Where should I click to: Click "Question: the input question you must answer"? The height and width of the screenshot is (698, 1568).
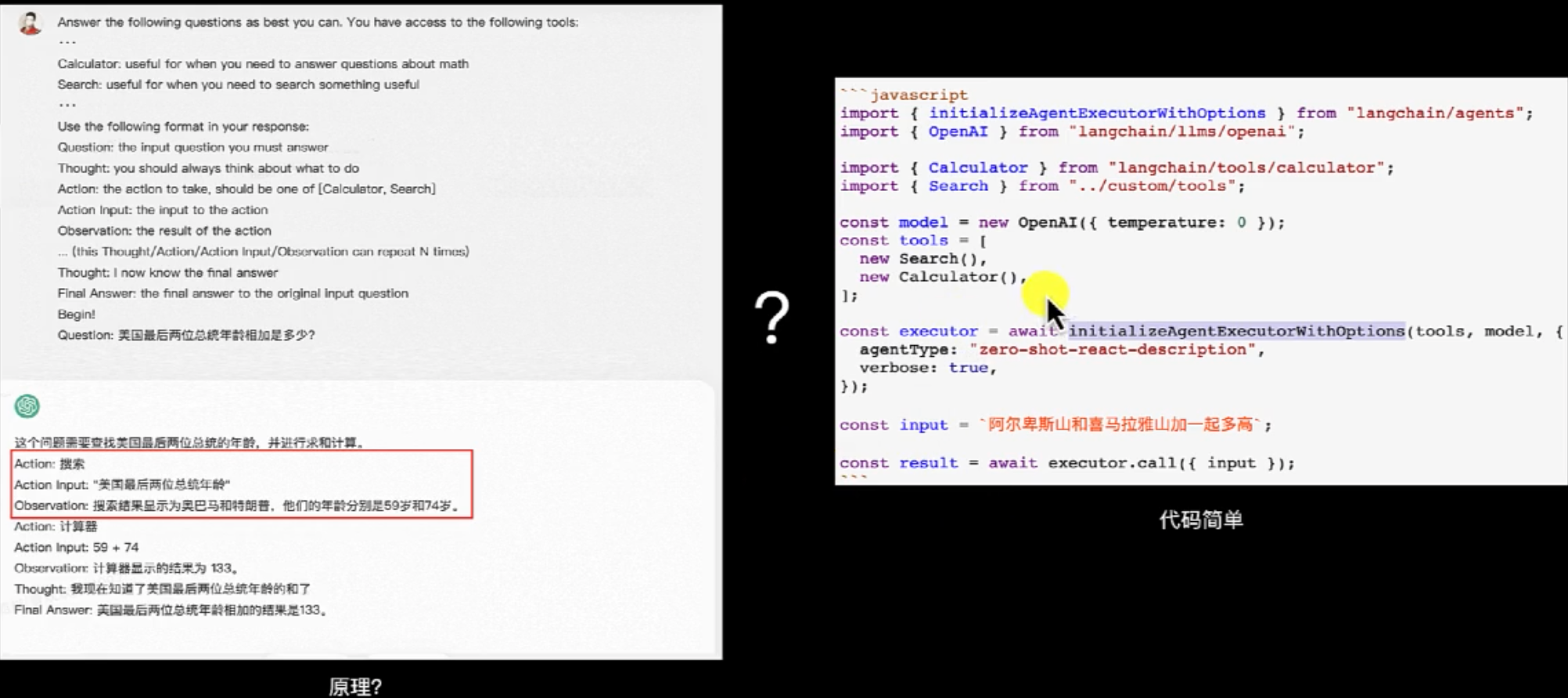(192, 147)
